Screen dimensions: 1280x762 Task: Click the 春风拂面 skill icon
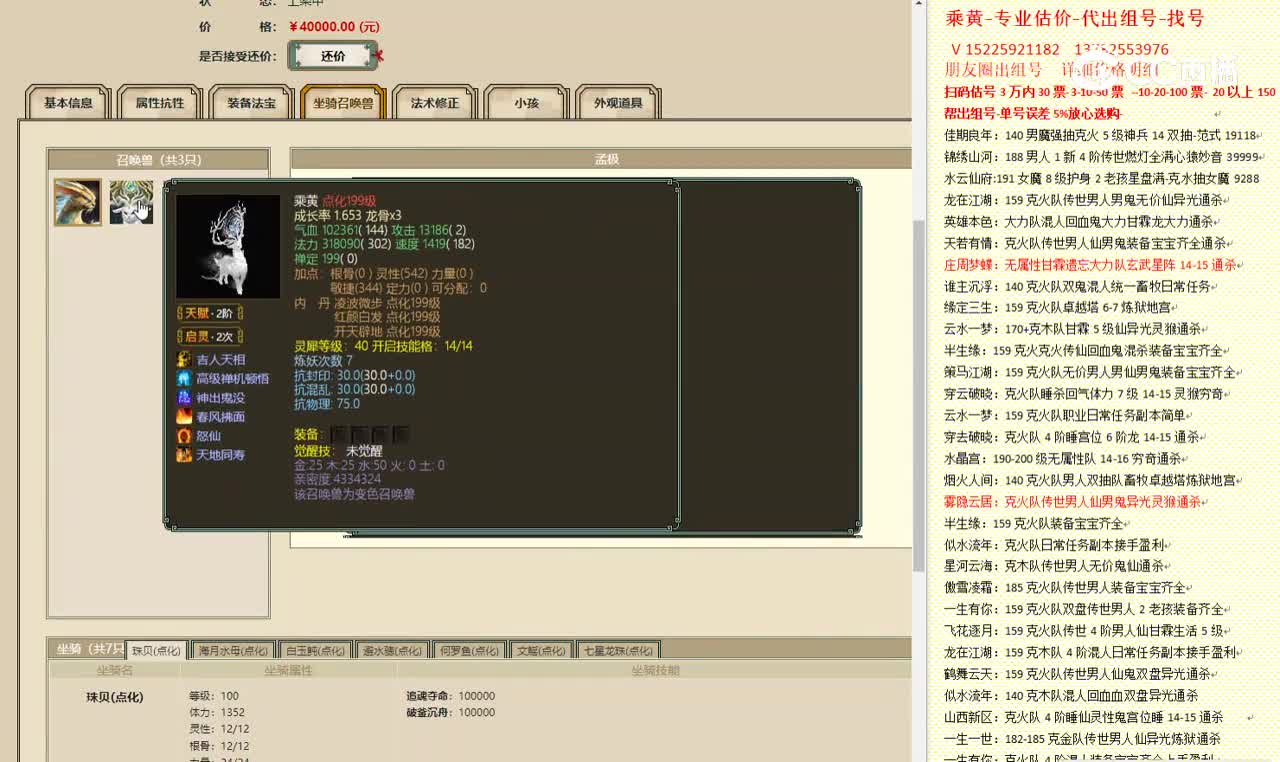[184, 416]
